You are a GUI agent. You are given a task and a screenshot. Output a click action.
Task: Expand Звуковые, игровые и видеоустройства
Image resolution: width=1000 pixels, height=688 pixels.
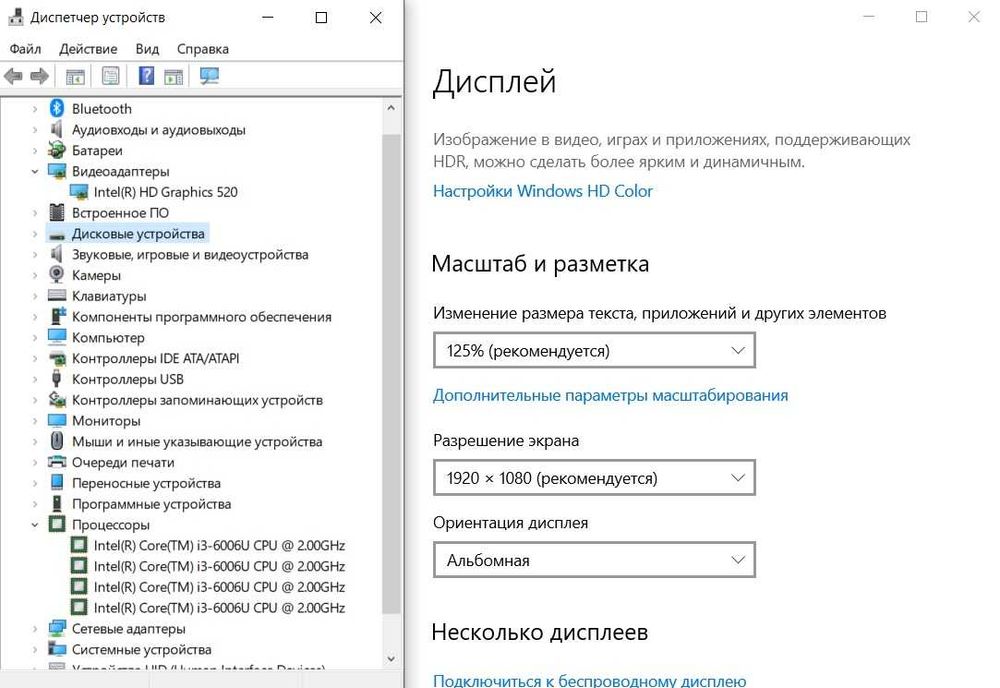point(34,254)
